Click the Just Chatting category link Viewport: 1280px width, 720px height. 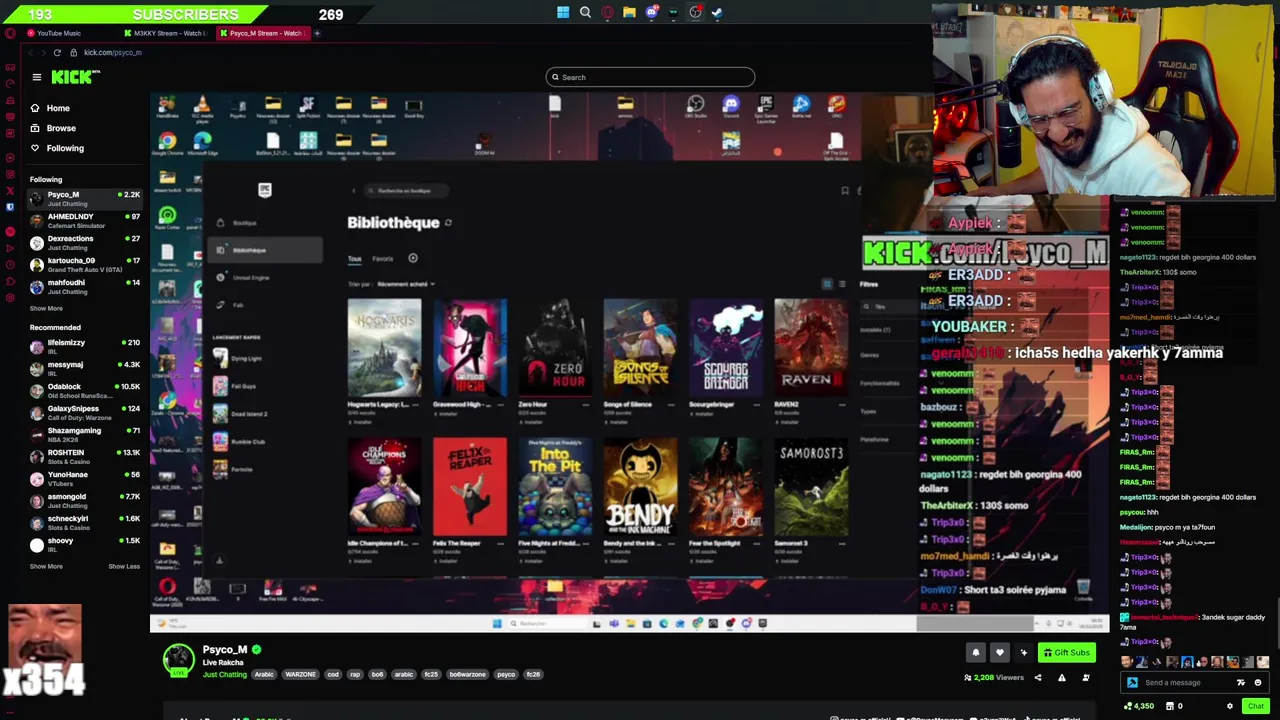tap(224, 675)
